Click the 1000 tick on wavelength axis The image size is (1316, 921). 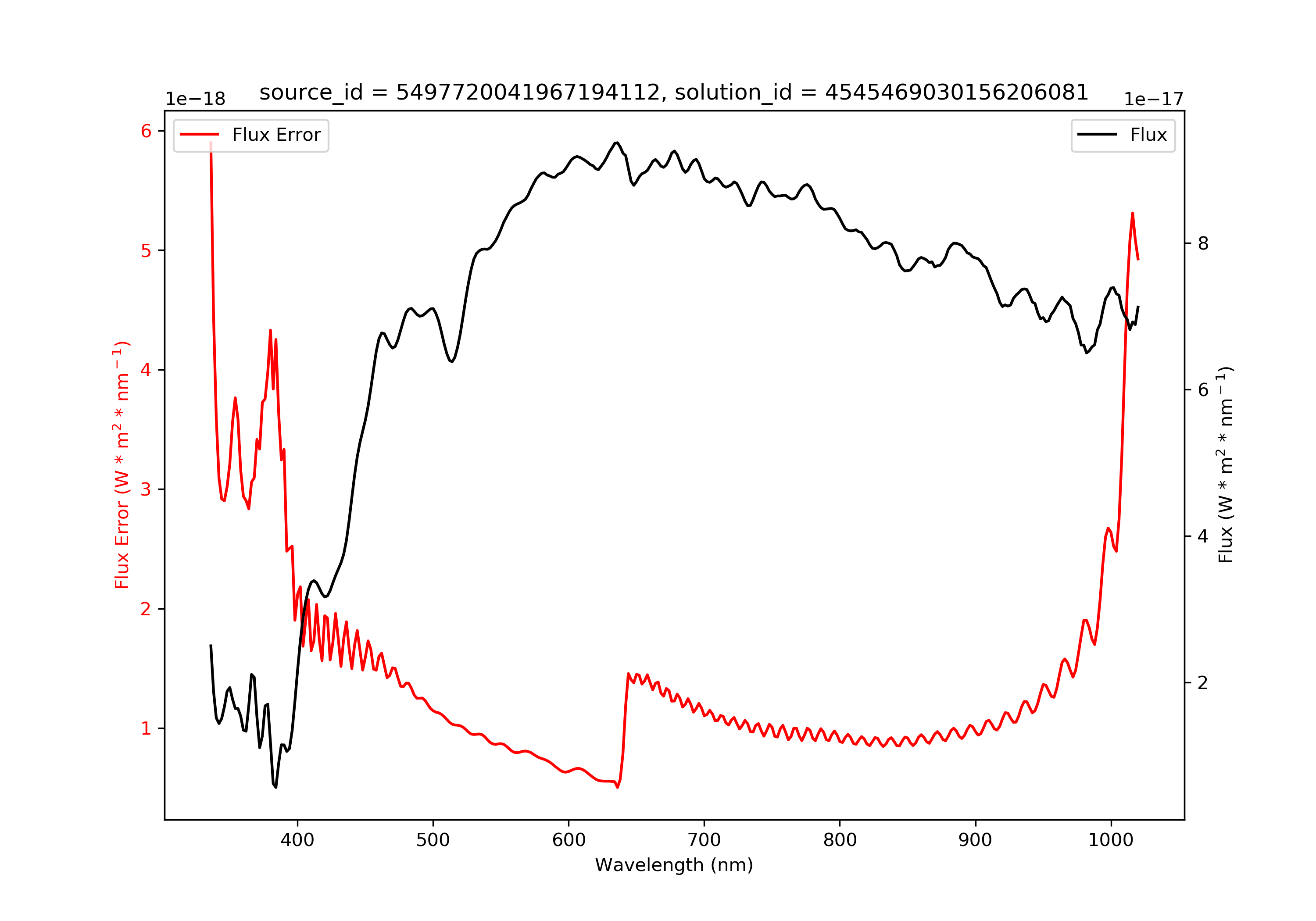(x=1112, y=840)
